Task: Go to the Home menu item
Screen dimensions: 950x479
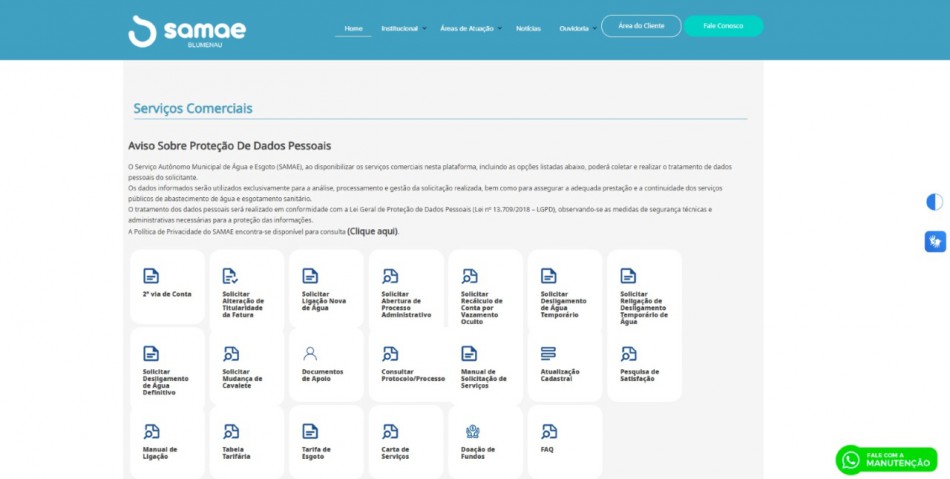Action: point(353,28)
